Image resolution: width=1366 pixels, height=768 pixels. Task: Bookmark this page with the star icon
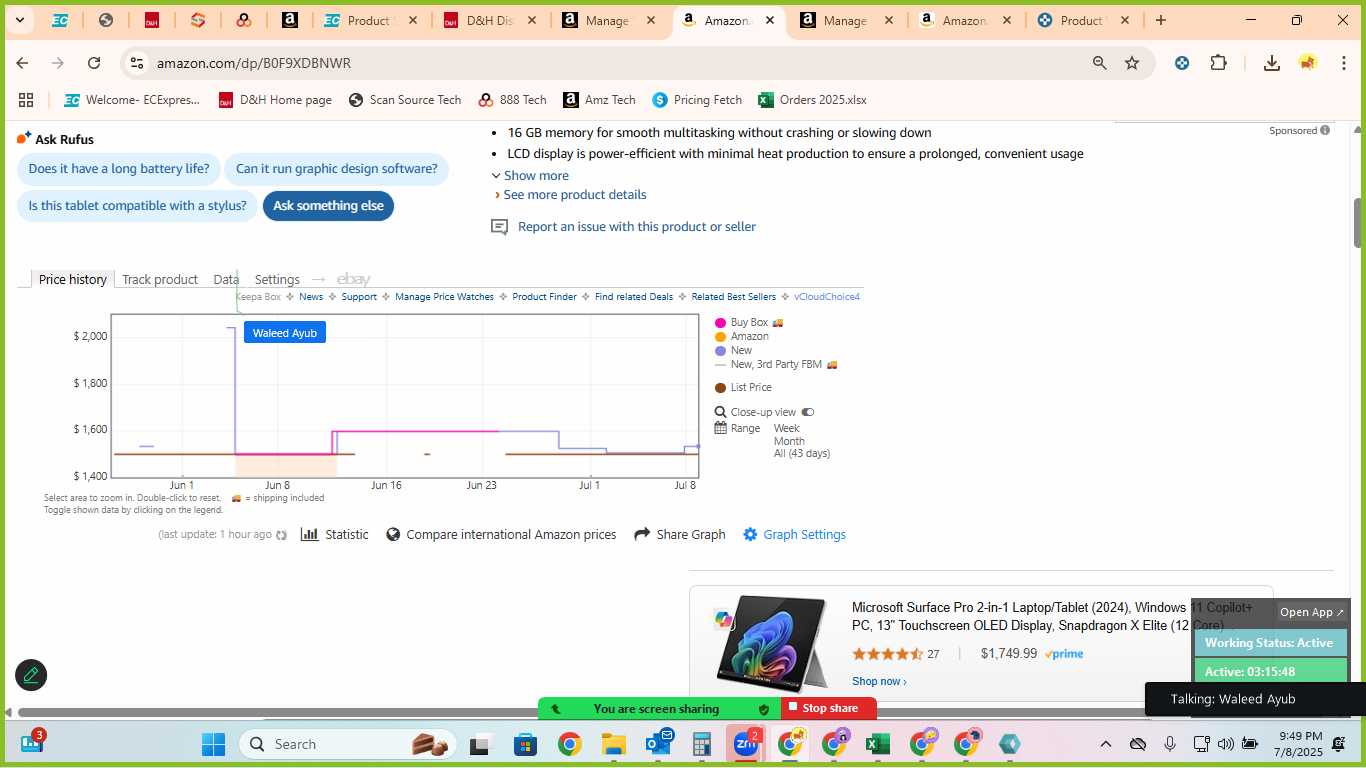pos(1132,63)
